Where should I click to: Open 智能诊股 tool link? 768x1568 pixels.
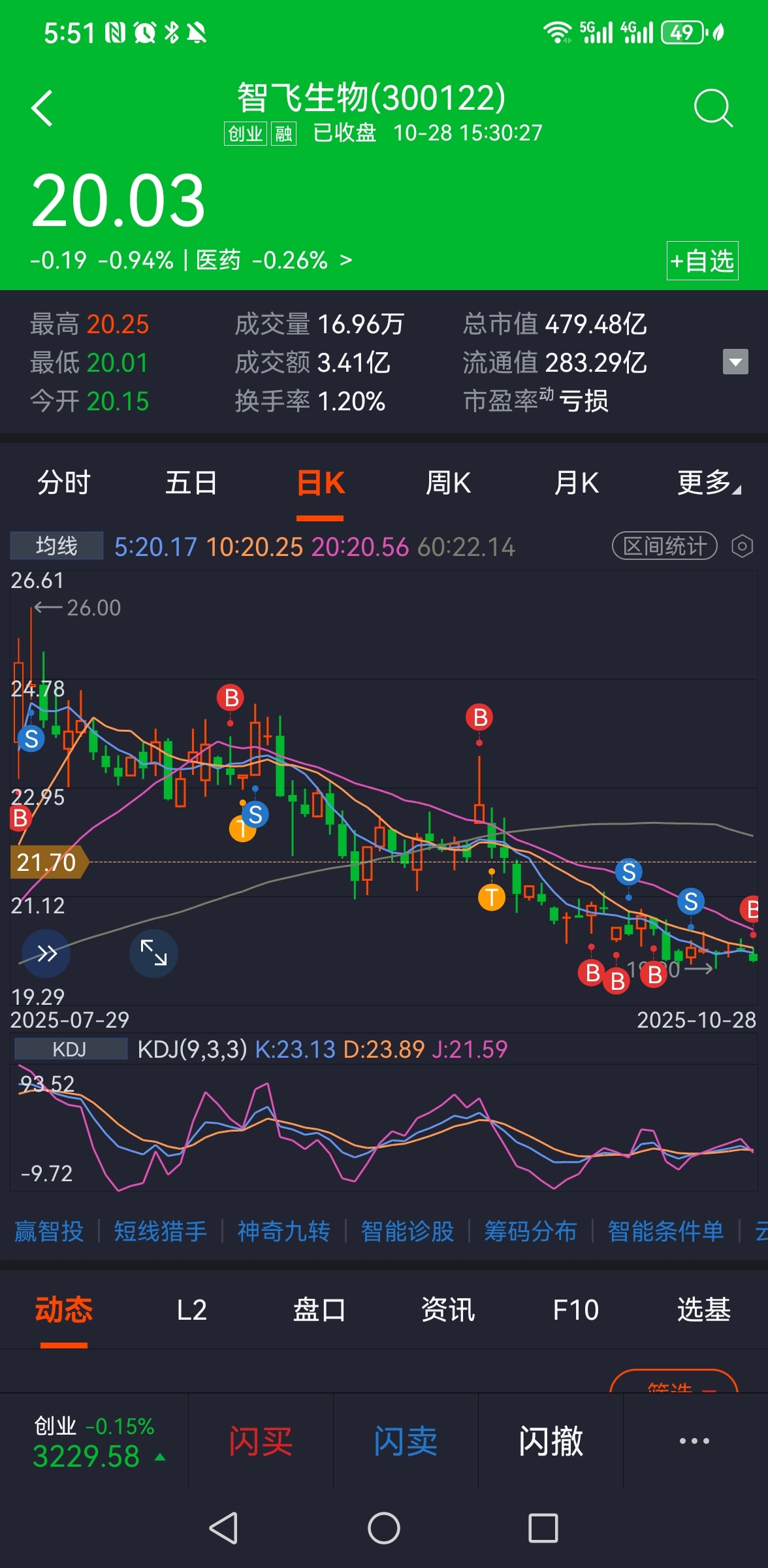point(407,1231)
